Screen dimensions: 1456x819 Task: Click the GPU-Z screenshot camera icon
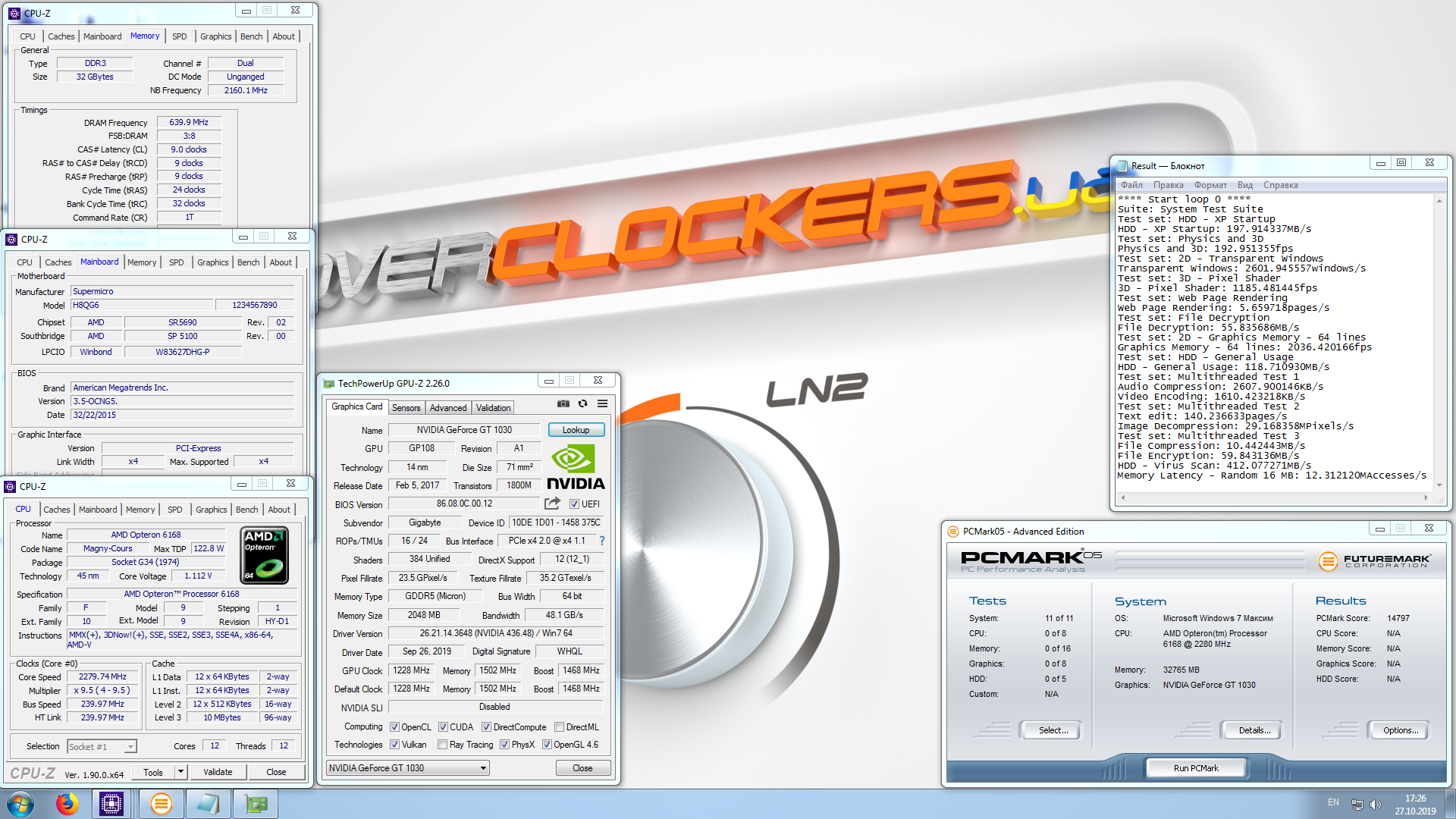pos(563,403)
